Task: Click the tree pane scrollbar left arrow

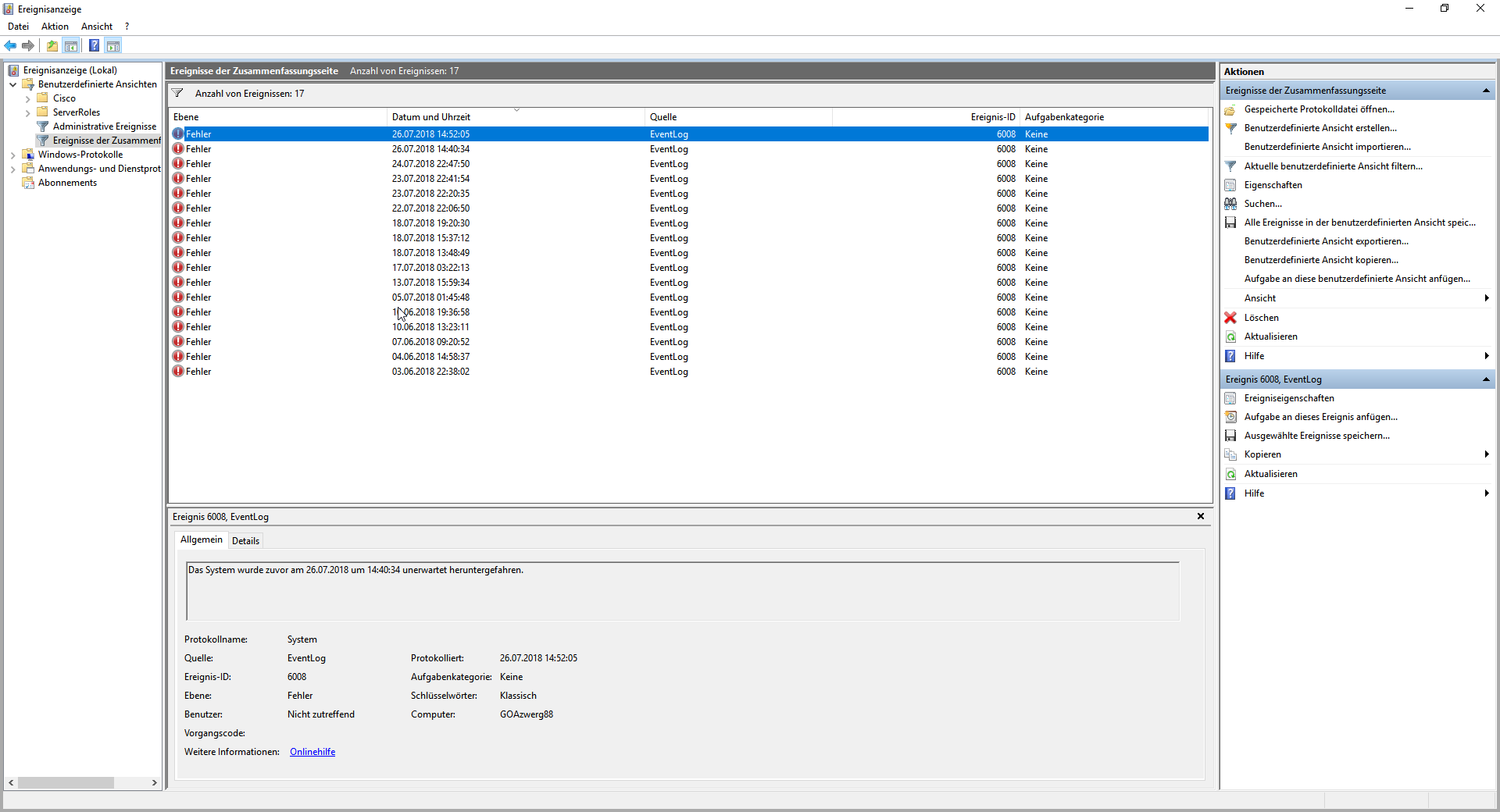Action: pos(11,782)
